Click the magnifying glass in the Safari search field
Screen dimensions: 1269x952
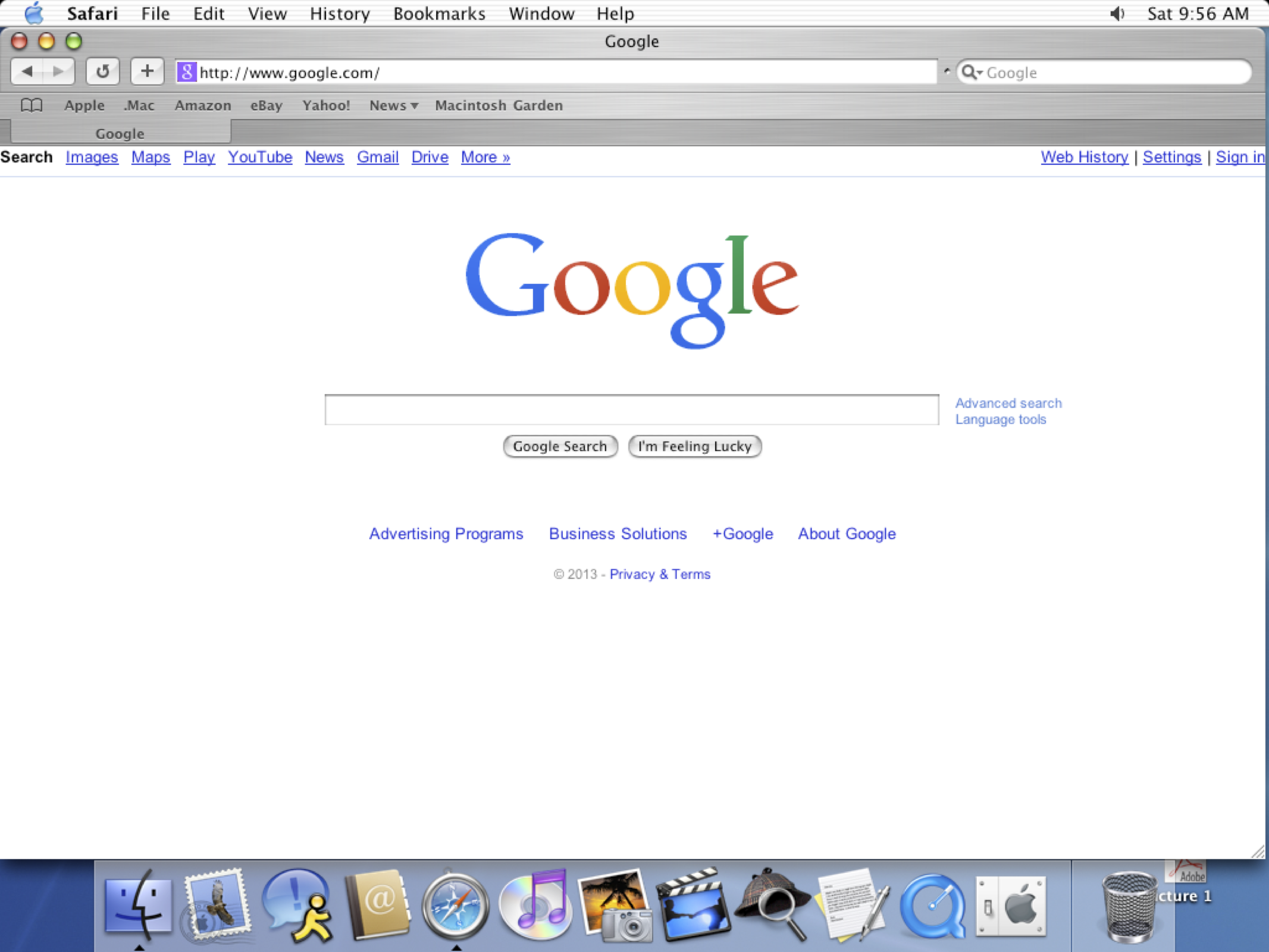[x=972, y=72]
